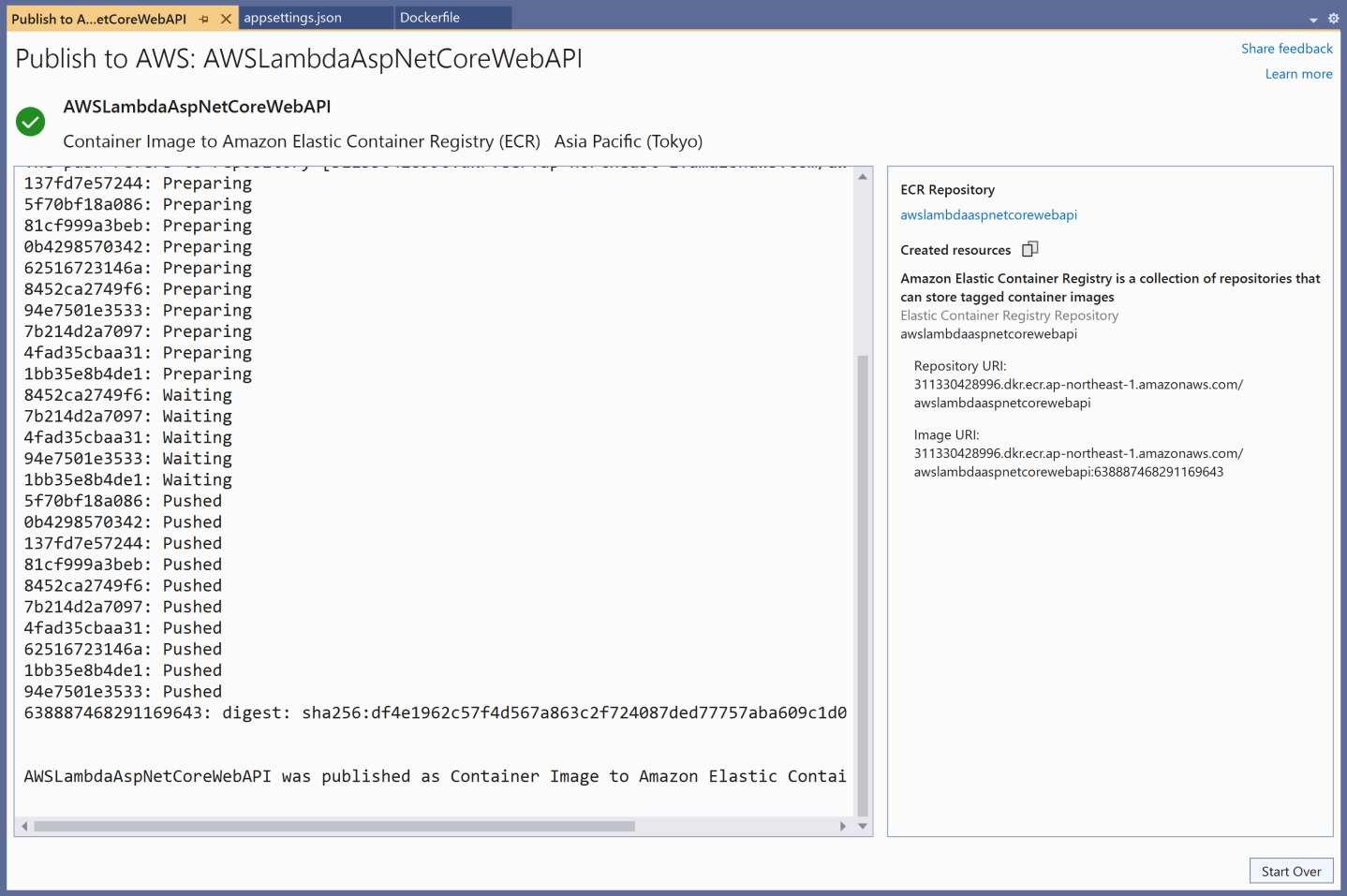1347x896 pixels.
Task: Click the log scroll up arrow
Action: 863,176
